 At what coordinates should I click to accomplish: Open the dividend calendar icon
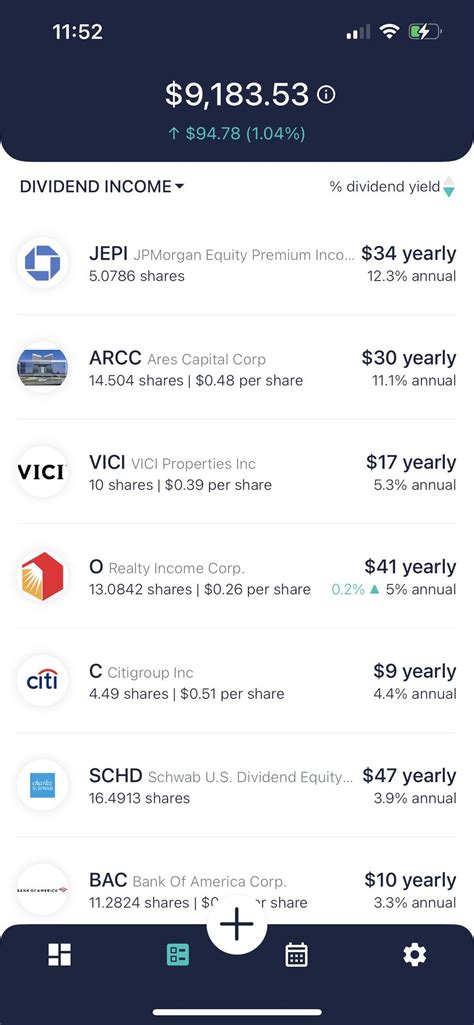tap(296, 954)
